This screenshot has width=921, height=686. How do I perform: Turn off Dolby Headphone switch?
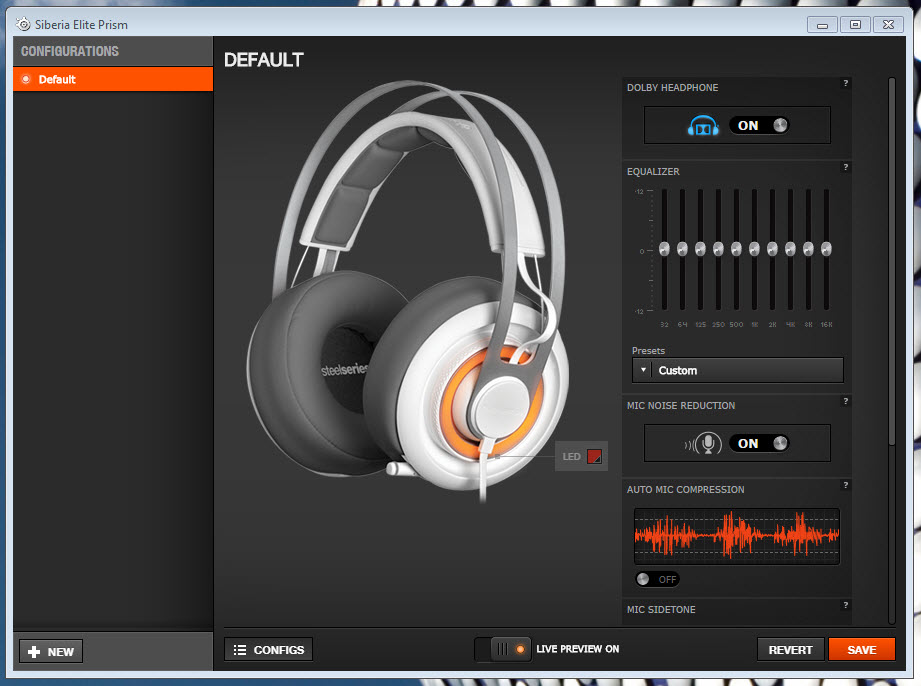(x=759, y=126)
